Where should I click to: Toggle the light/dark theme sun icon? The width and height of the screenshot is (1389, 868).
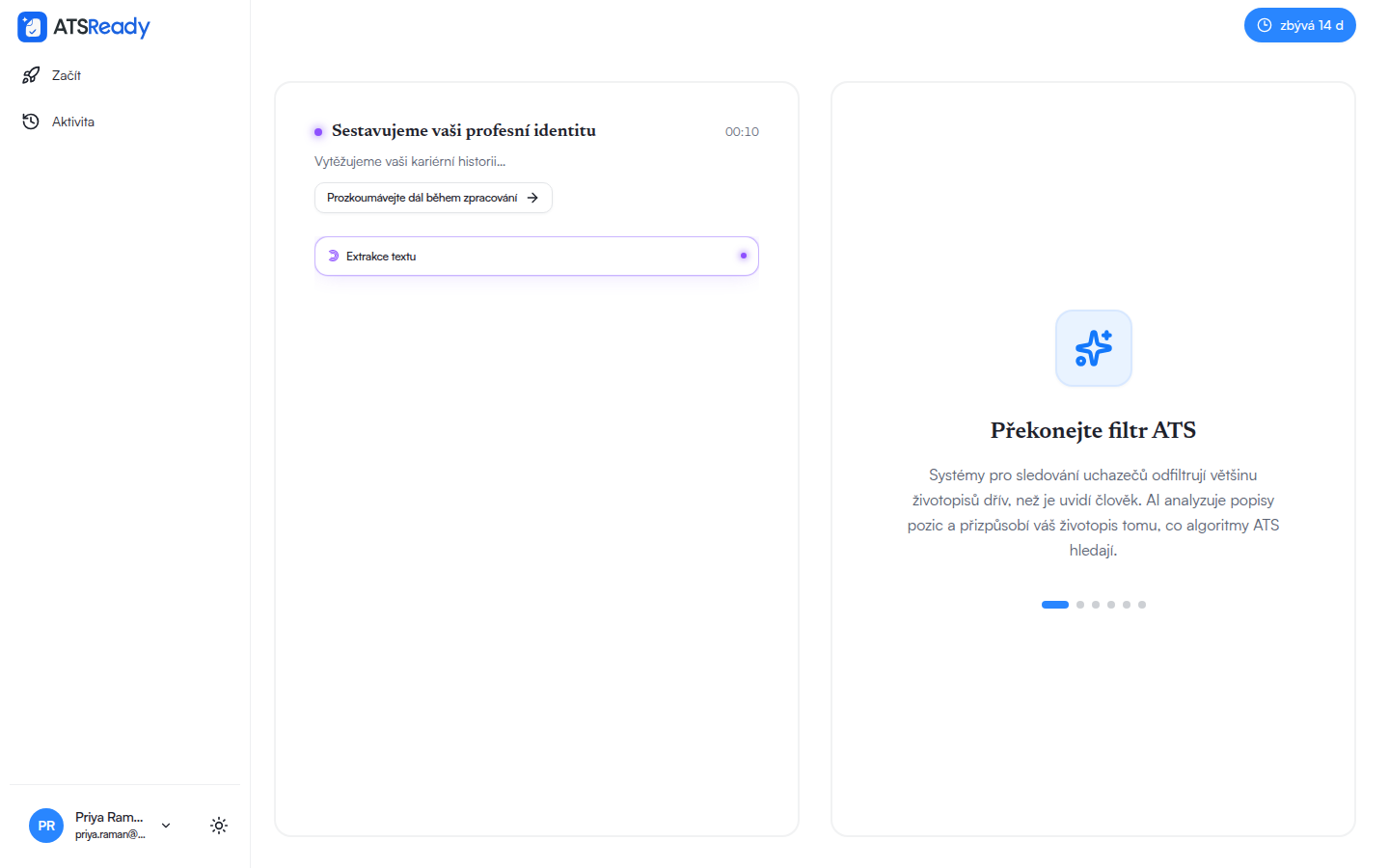tap(219, 826)
